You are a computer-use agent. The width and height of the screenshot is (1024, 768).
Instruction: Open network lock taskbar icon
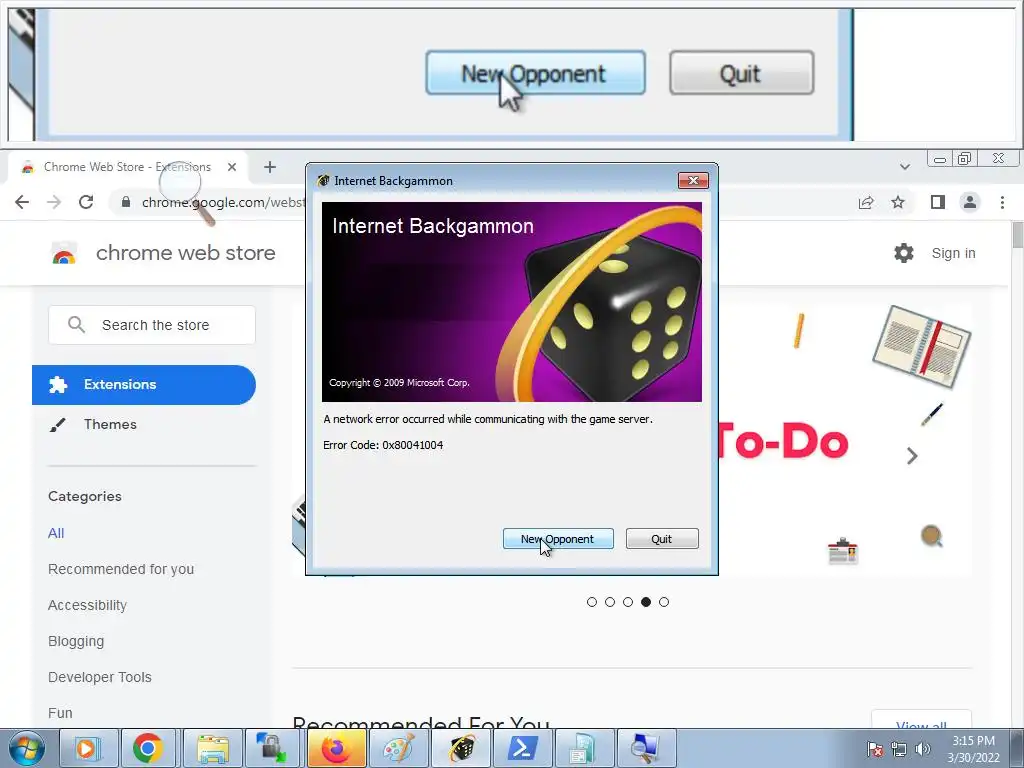tap(272, 748)
